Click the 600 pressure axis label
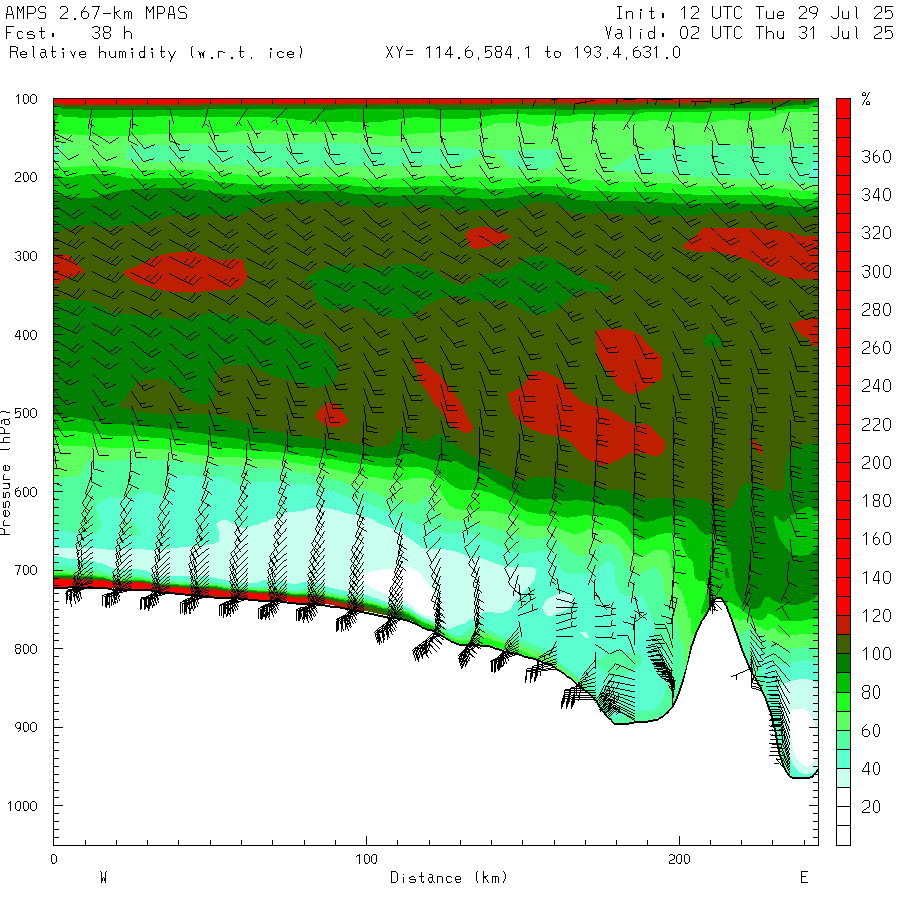This screenshot has width=900, height=900. click(x=26, y=492)
